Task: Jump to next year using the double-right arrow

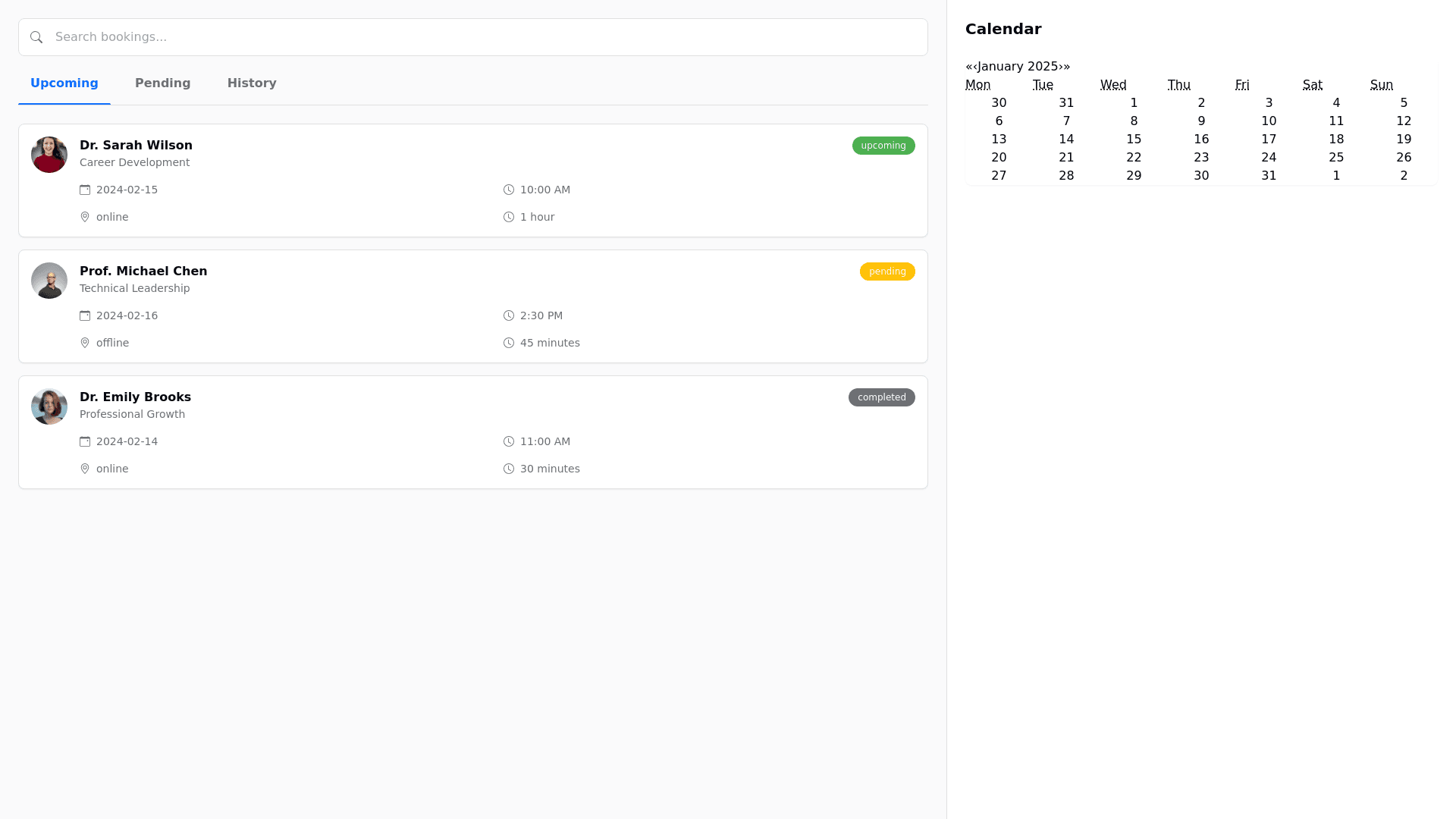Action: [1067, 67]
